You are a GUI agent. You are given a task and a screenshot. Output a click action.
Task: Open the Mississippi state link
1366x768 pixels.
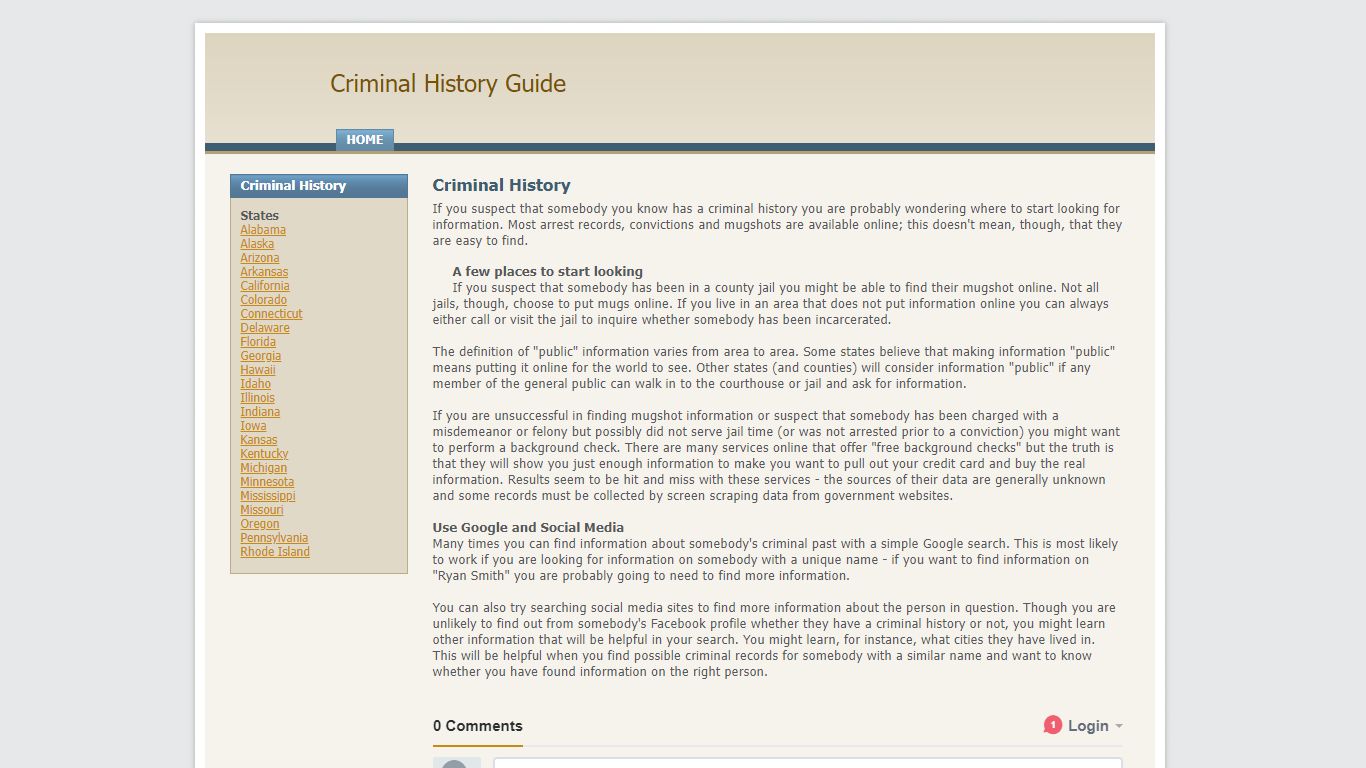268,496
